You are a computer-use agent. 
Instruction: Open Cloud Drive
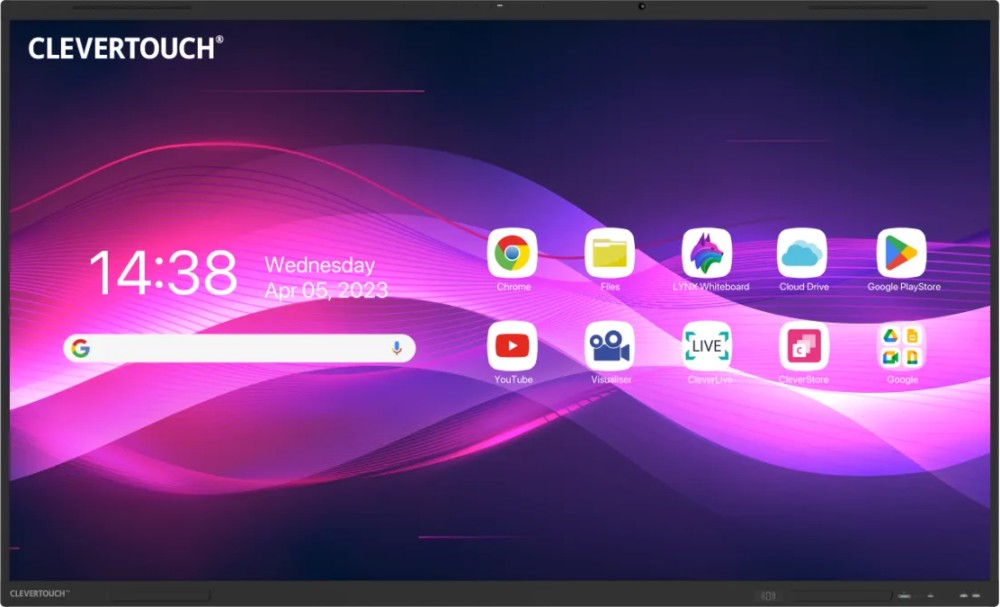point(803,253)
